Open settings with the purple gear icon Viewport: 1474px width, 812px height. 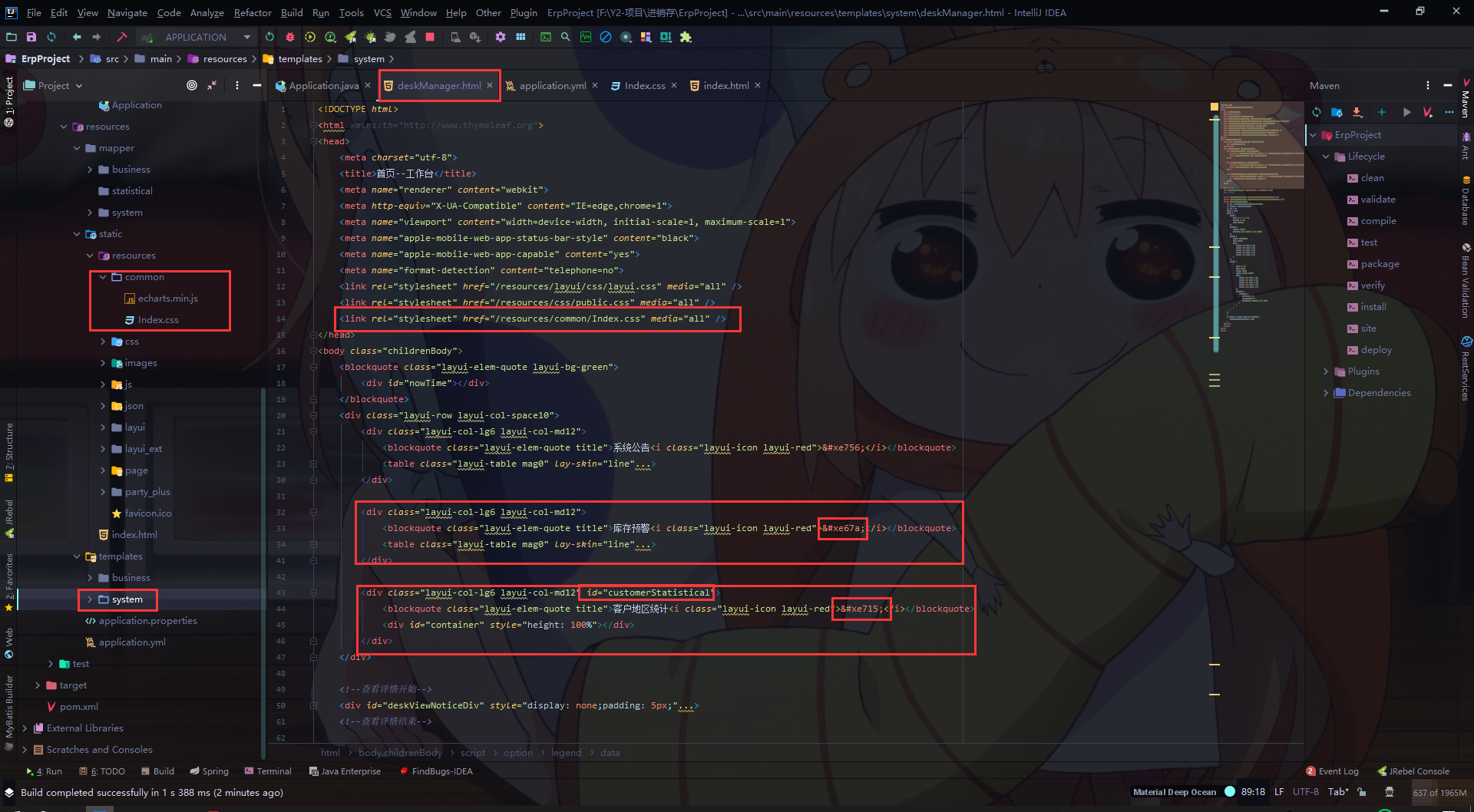pyautogui.click(x=501, y=37)
